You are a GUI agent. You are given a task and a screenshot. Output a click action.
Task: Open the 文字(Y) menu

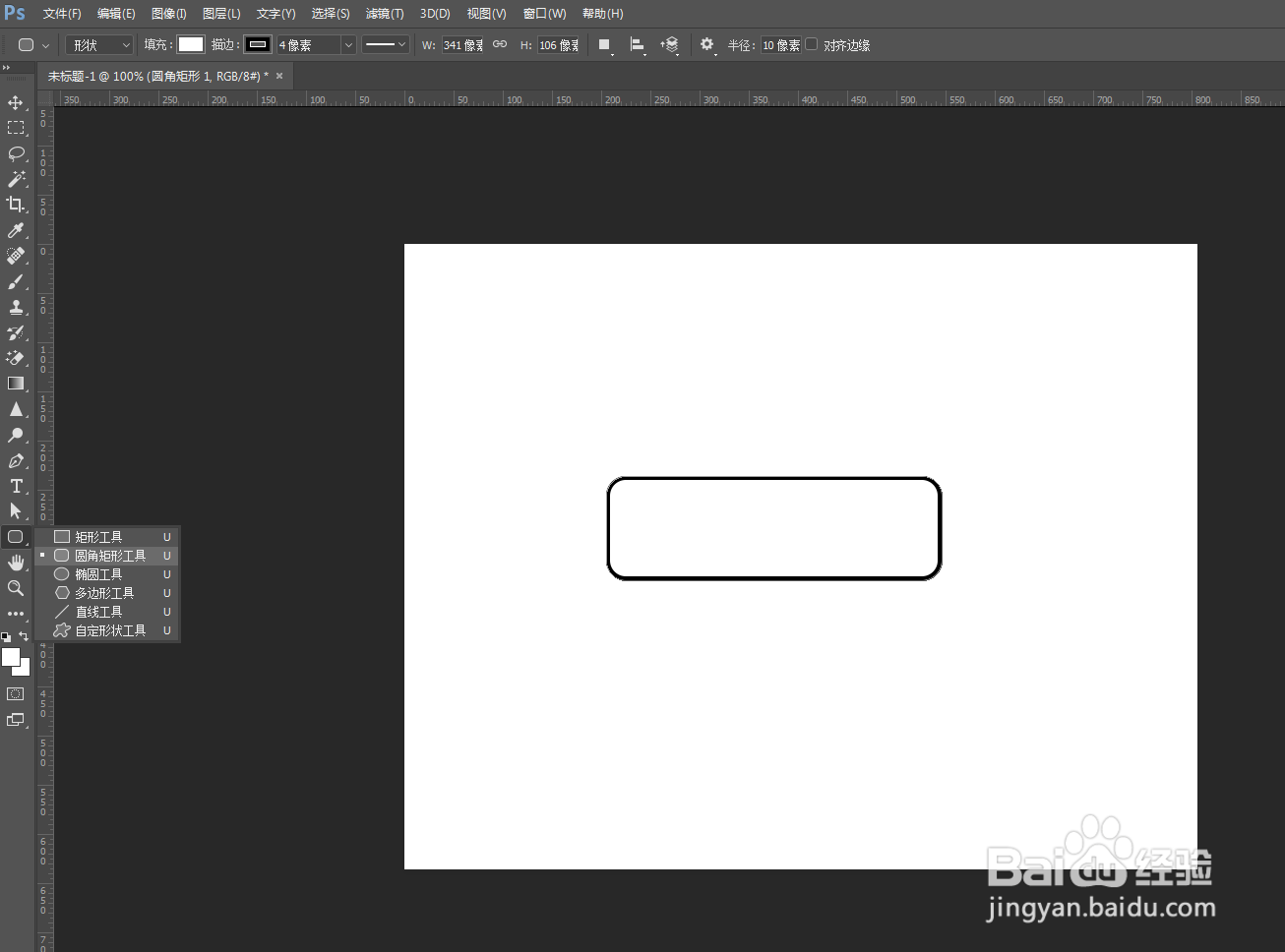click(275, 14)
